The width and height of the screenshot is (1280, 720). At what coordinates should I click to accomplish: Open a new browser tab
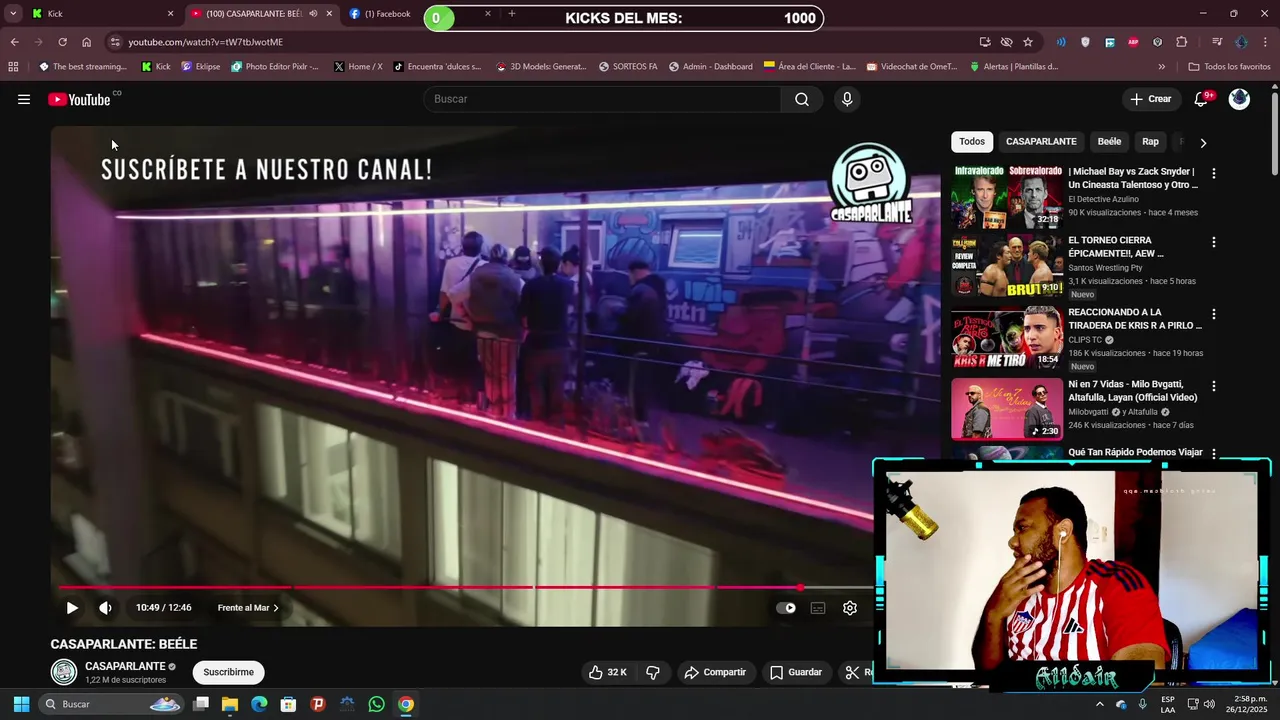(x=512, y=14)
